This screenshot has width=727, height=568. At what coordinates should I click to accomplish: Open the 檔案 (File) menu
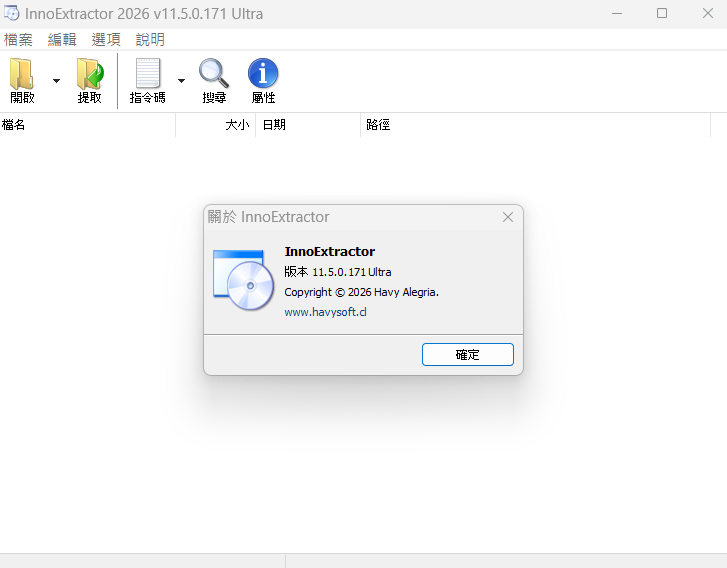(x=18, y=40)
